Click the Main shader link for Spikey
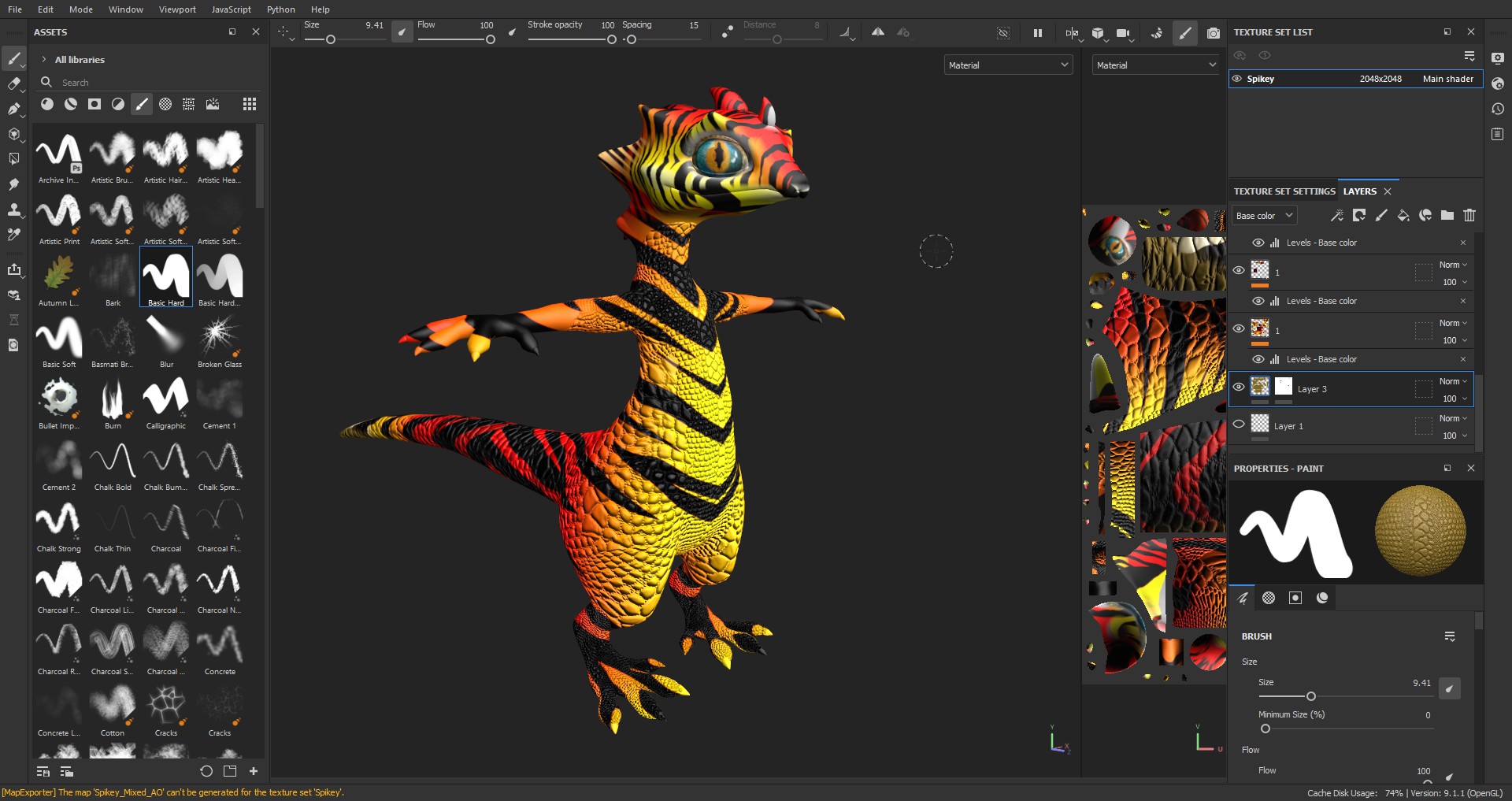The image size is (1512, 801). [1447, 79]
